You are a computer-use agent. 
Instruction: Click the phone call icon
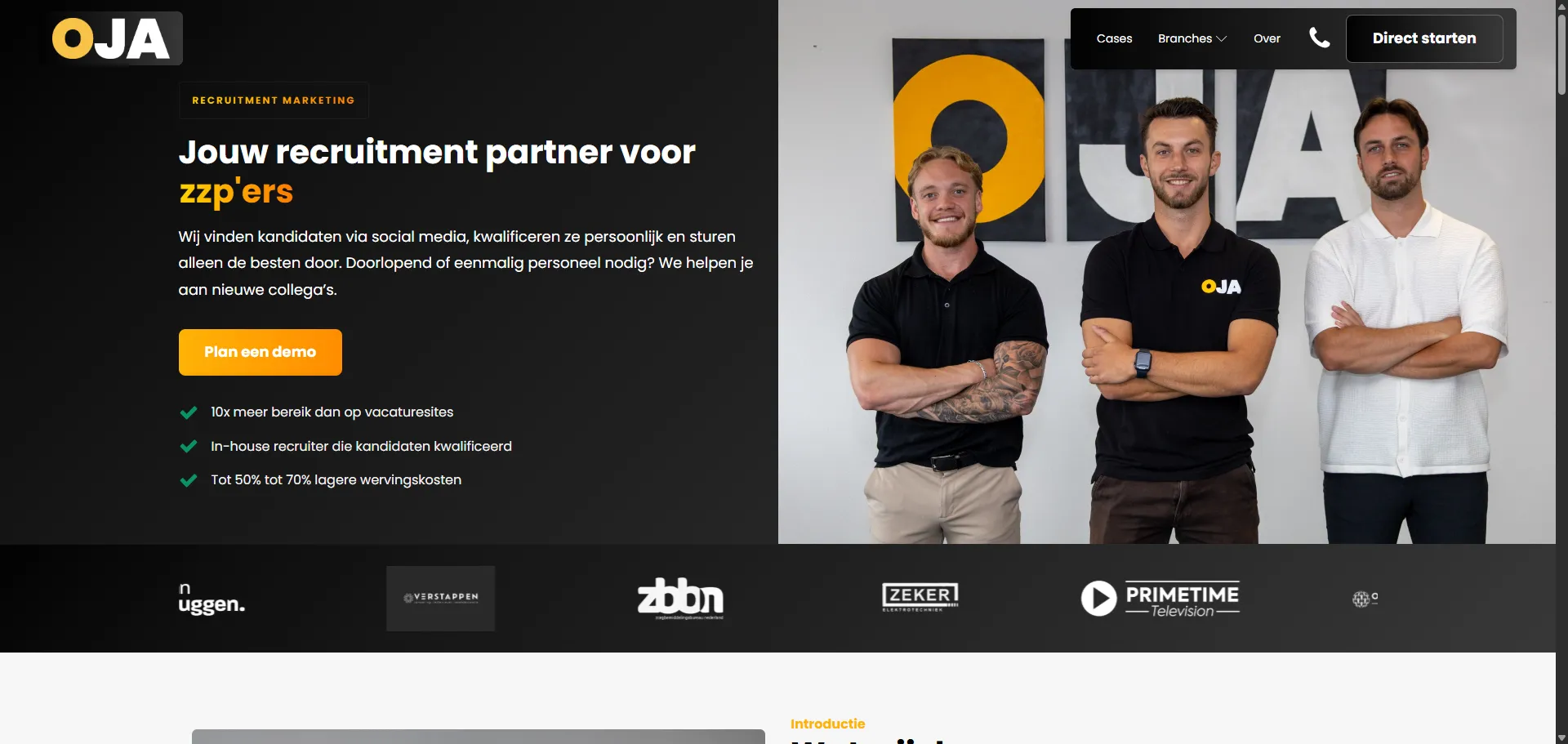click(1319, 38)
